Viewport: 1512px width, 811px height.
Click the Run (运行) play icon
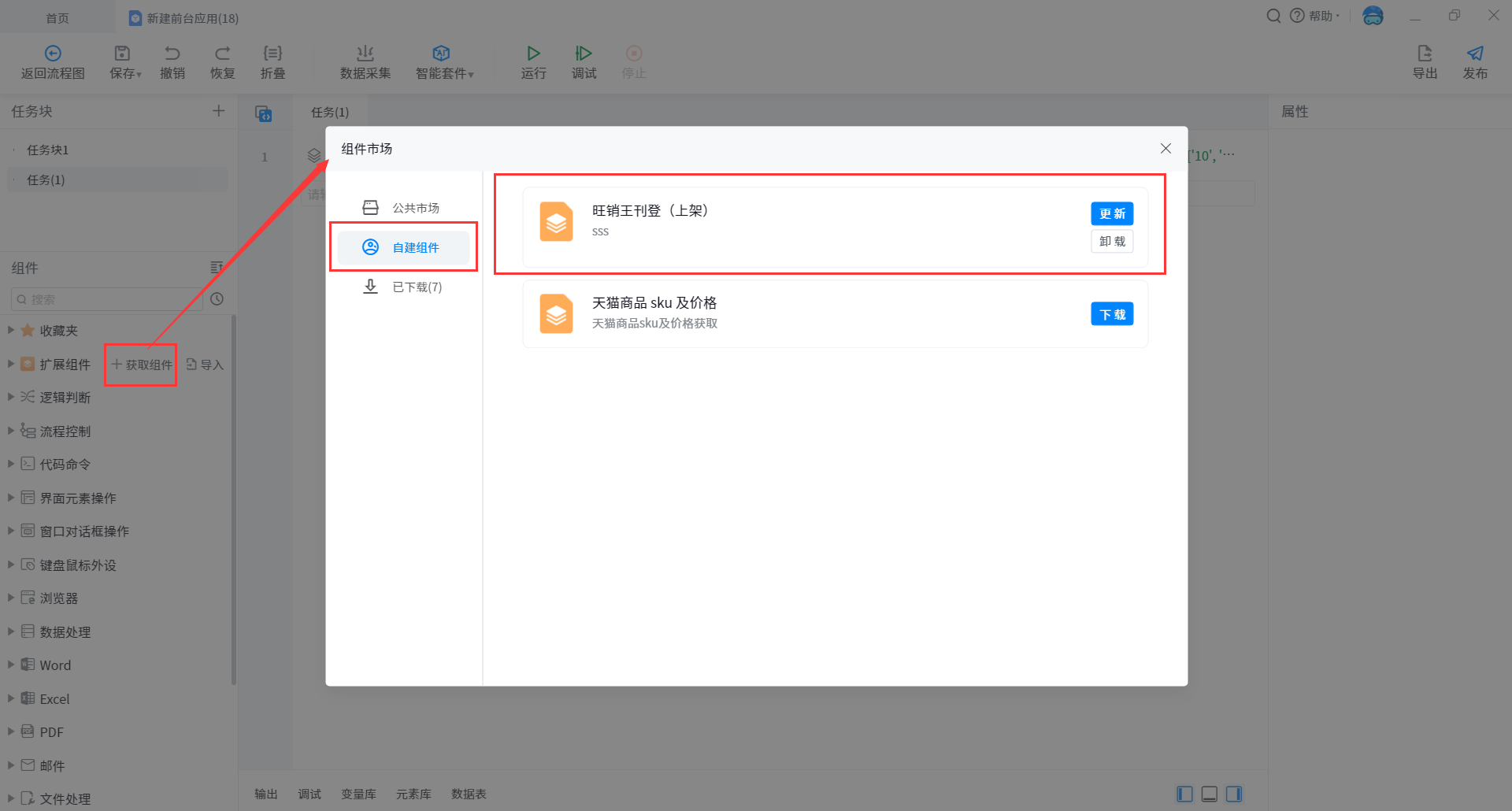tap(533, 54)
